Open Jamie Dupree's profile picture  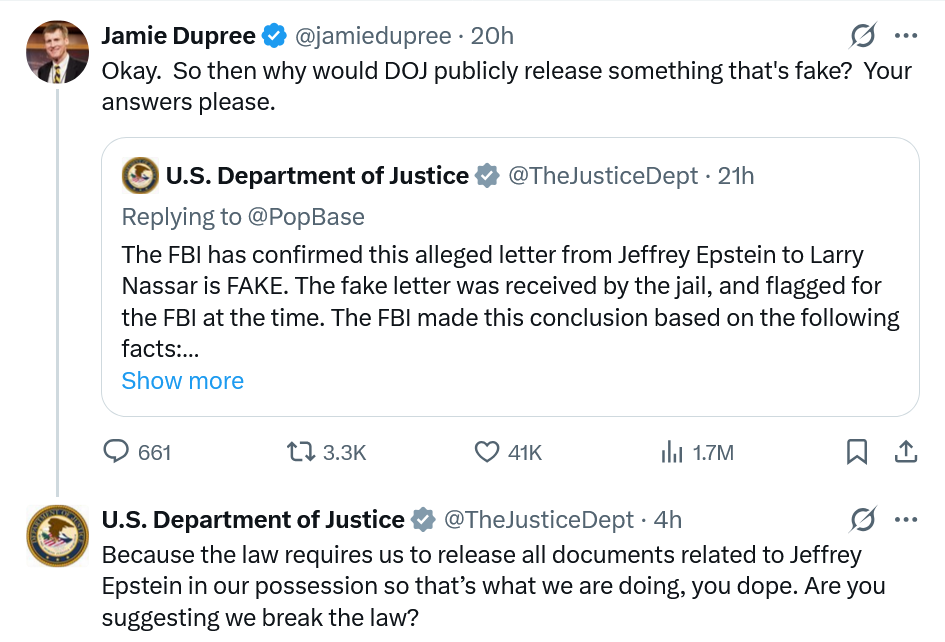pos(57,52)
